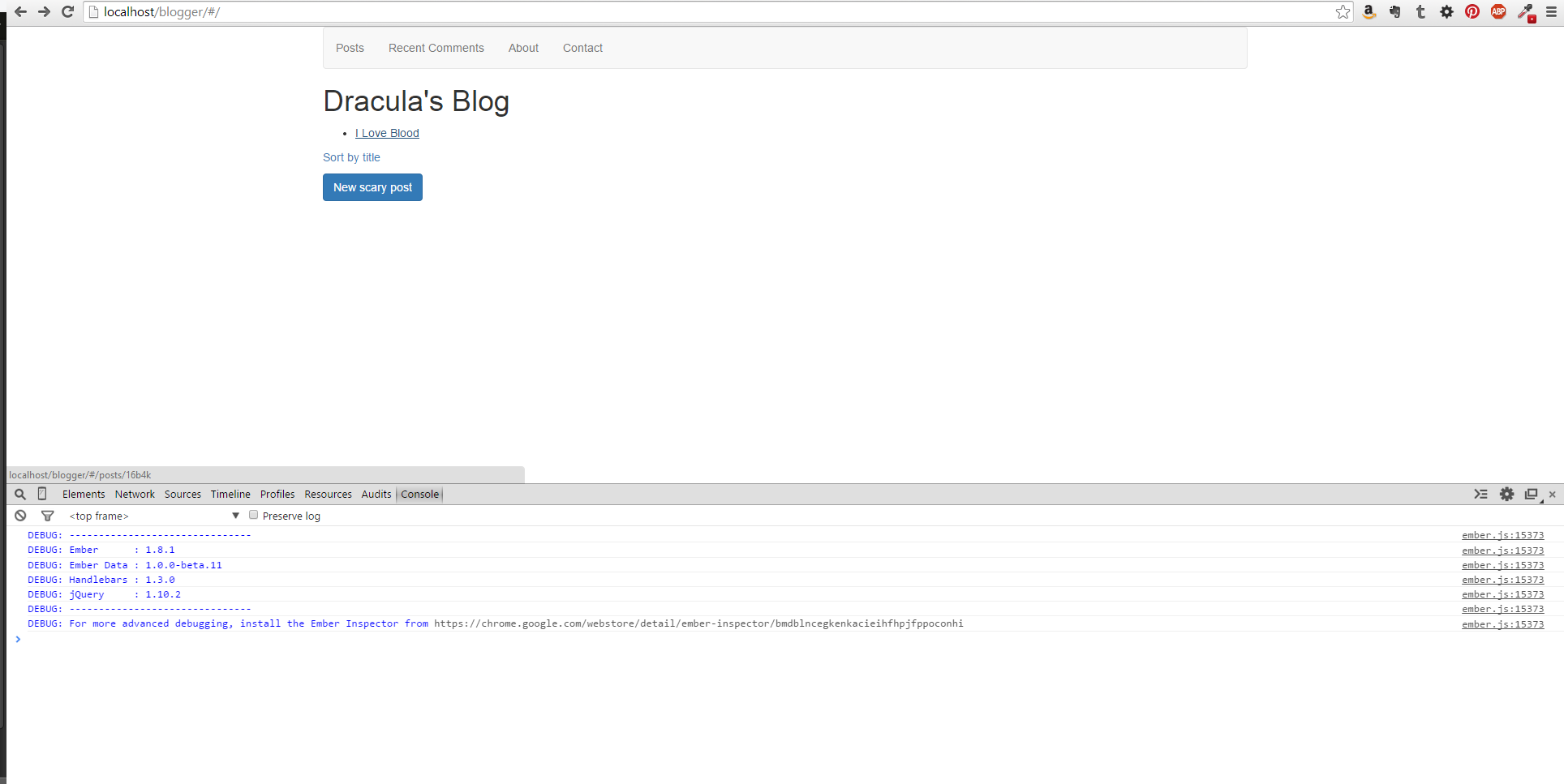This screenshot has height=784, width=1564.
Task: Click the Adblock Plus extension icon
Action: click(1498, 12)
